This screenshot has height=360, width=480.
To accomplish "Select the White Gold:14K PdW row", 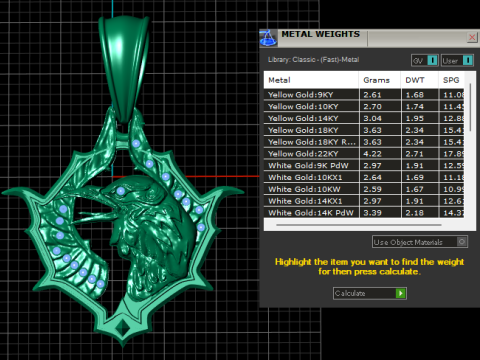I will pos(364,213).
